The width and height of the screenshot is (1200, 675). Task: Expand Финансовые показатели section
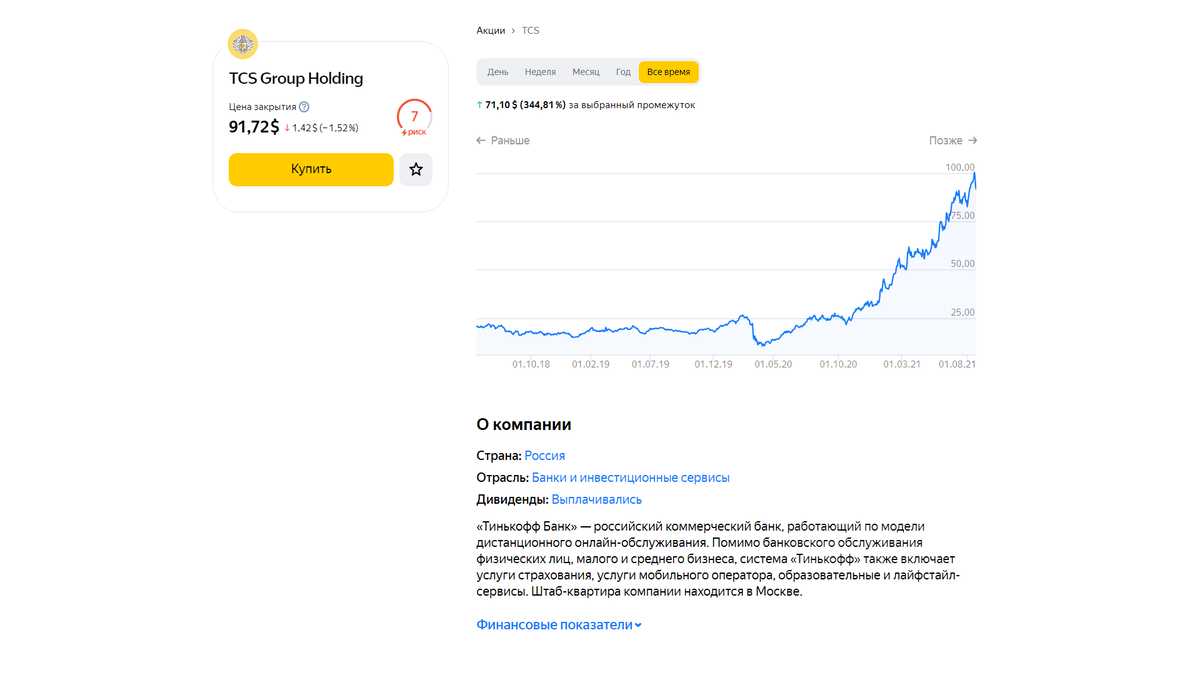coord(559,625)
